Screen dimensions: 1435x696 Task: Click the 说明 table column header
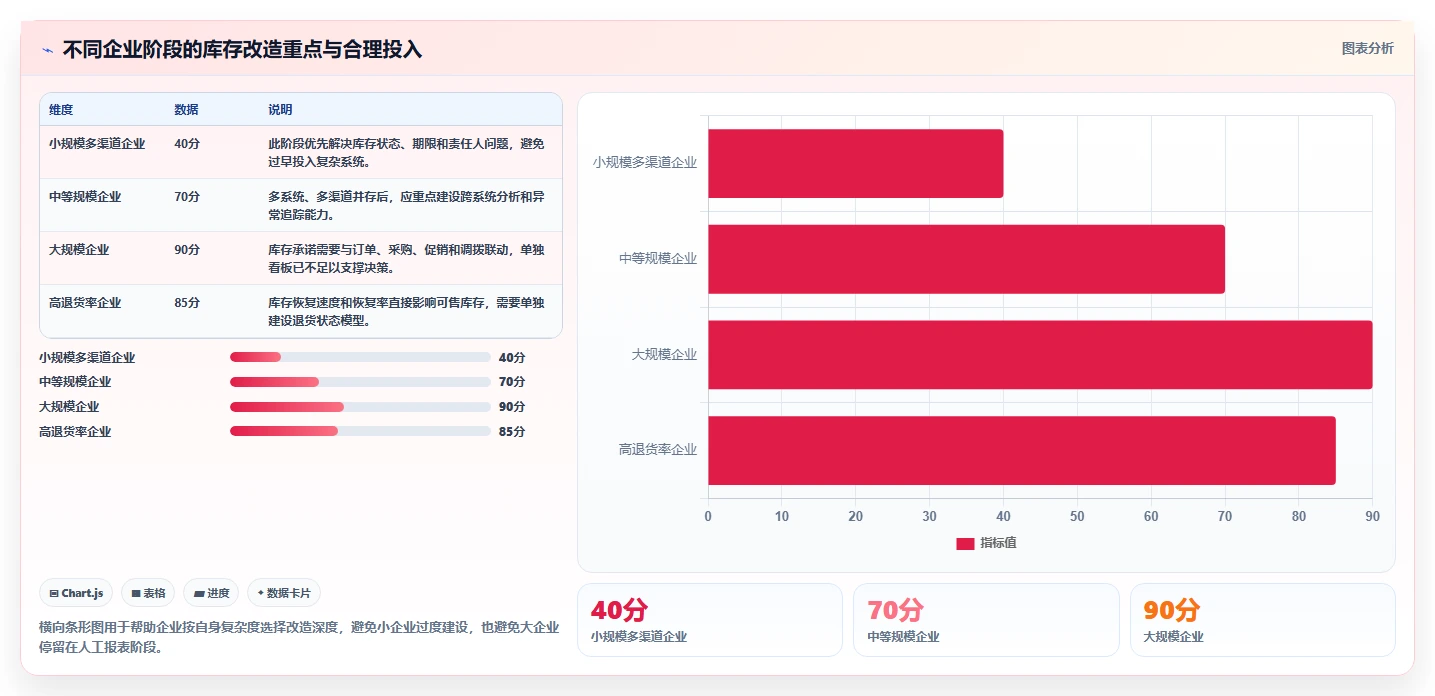(x=280, y=110)
